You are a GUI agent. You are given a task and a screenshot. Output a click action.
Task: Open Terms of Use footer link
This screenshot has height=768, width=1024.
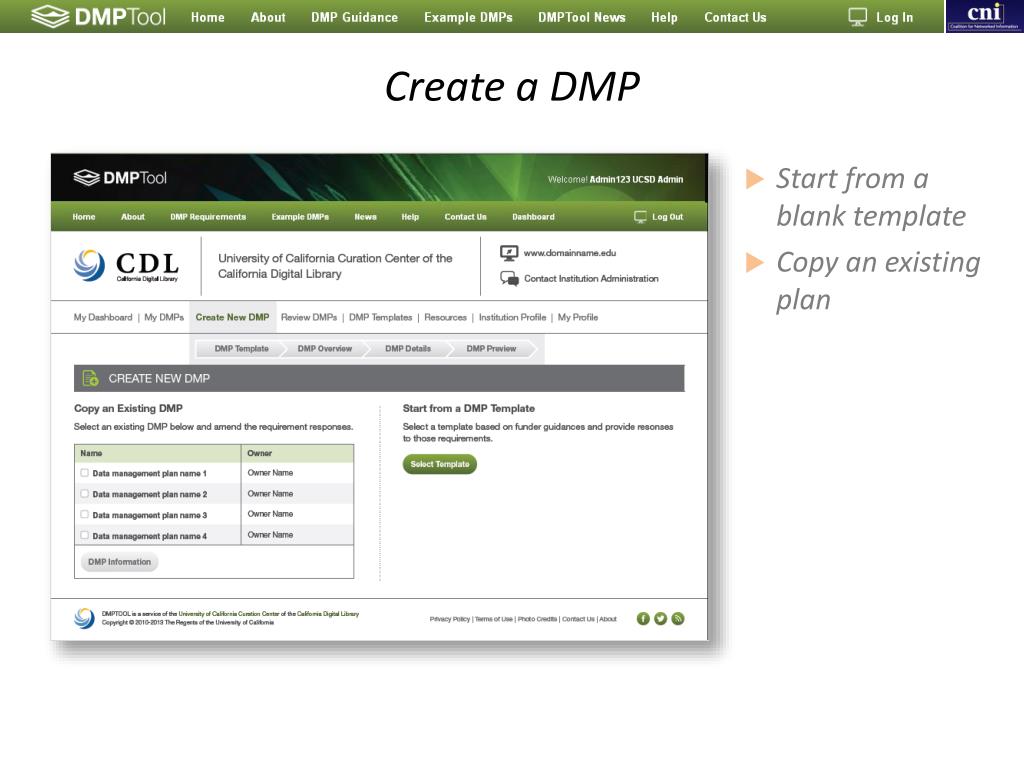click(493, 619)
